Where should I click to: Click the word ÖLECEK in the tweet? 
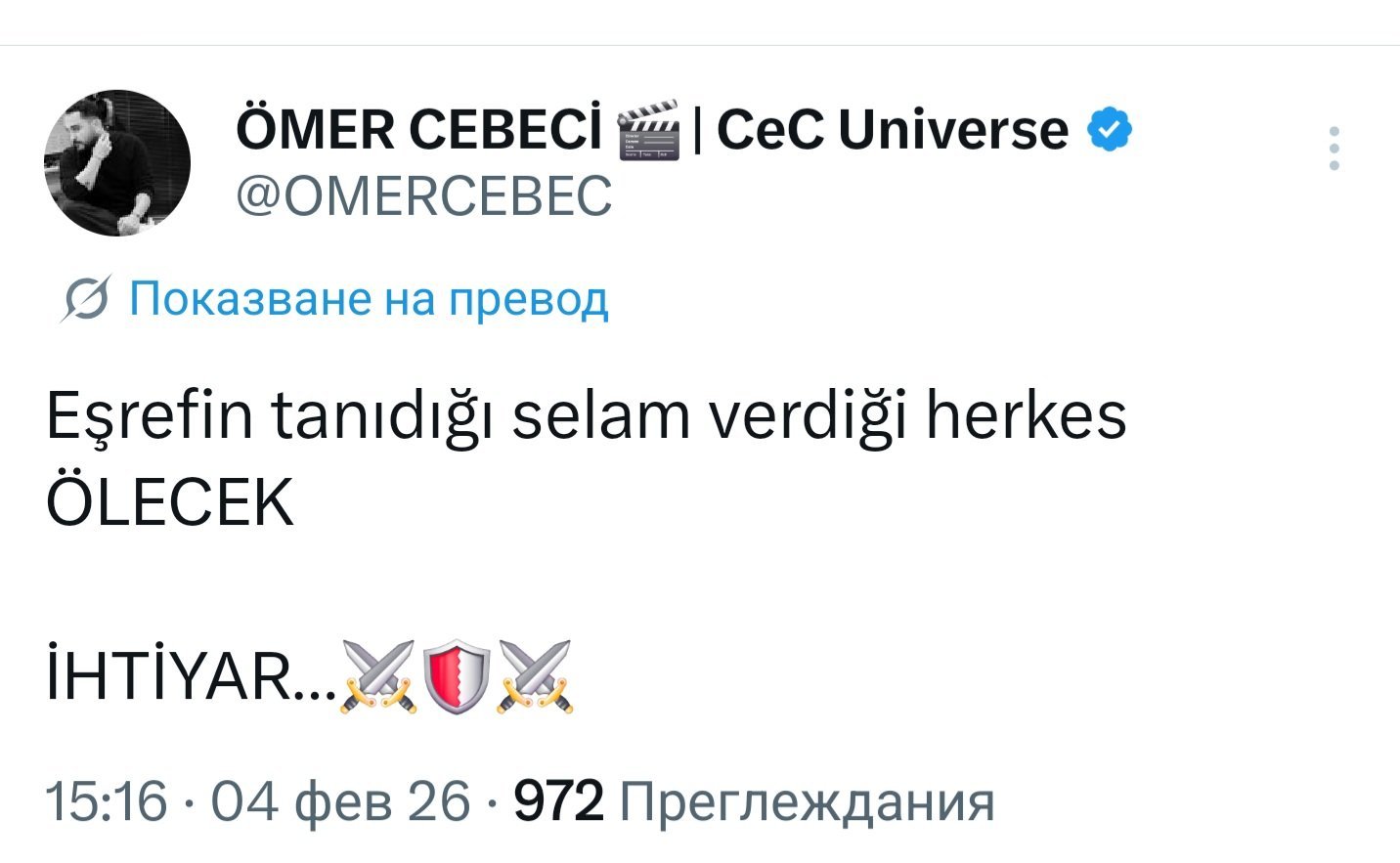point(170,503)
